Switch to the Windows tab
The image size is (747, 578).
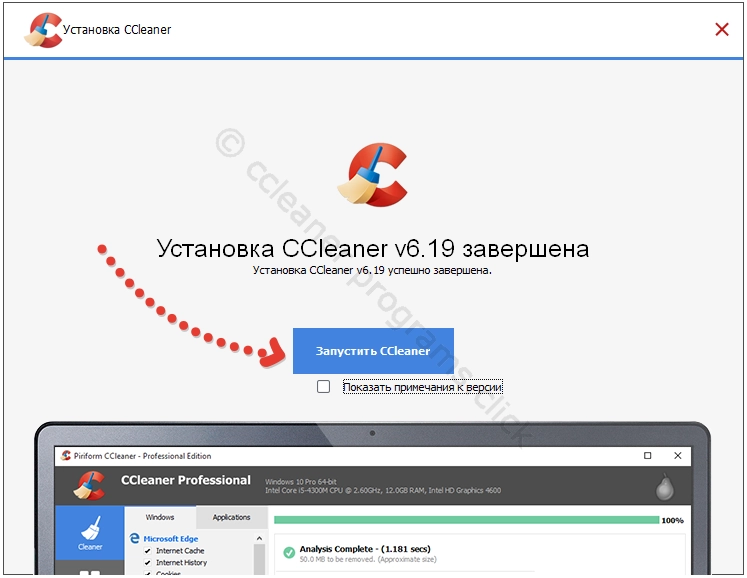[160, 517]
